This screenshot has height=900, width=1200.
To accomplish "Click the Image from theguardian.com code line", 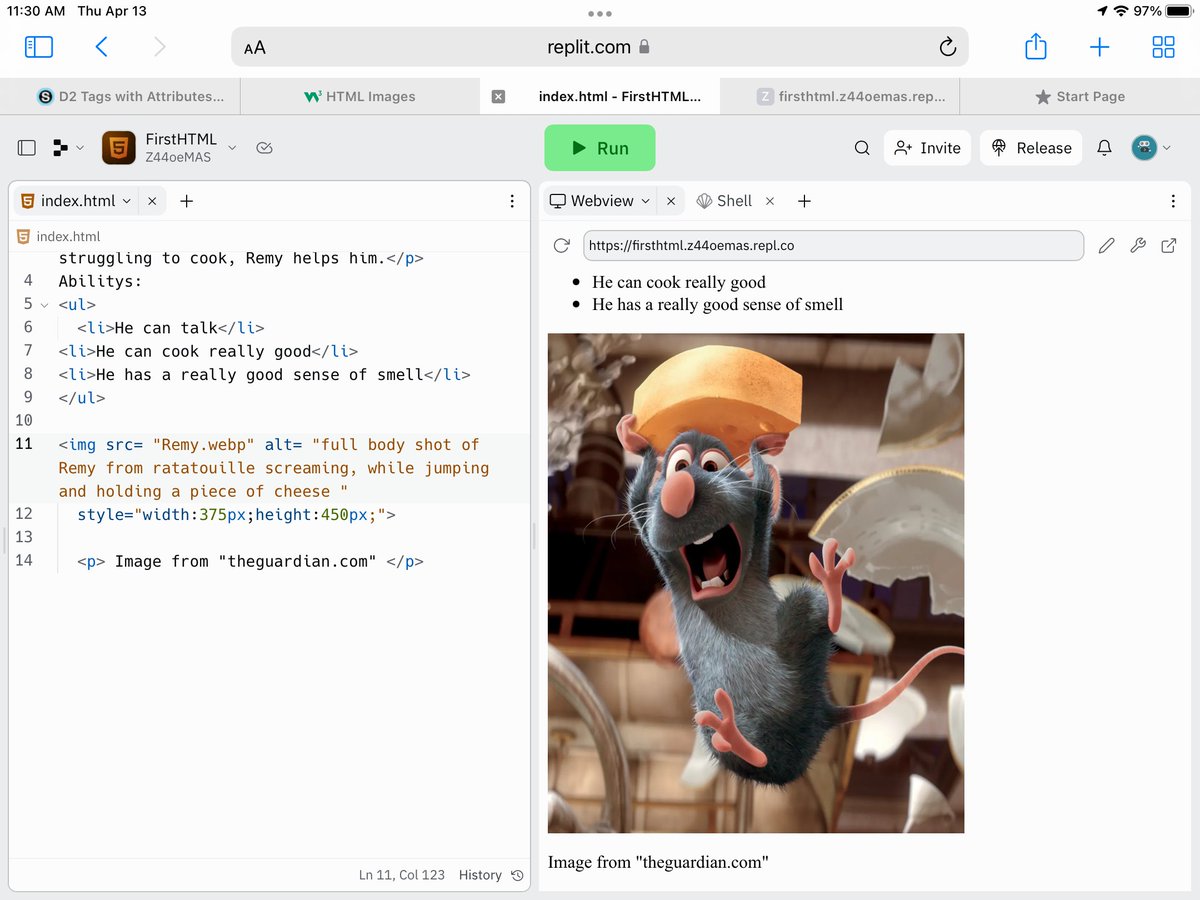I will (250, 561).
